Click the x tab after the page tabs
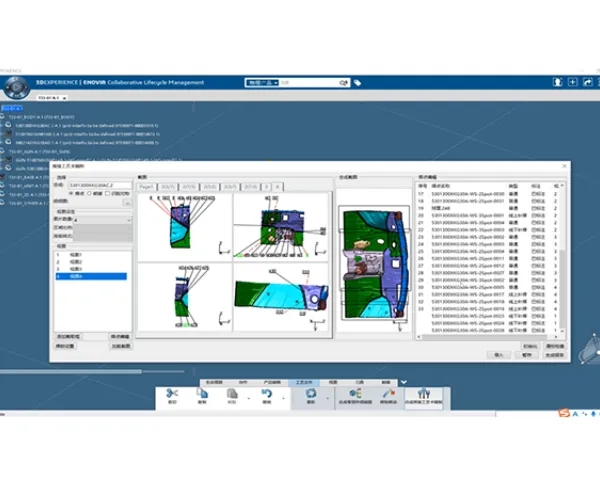Screen dimensions: 600x480 (277, 187)
